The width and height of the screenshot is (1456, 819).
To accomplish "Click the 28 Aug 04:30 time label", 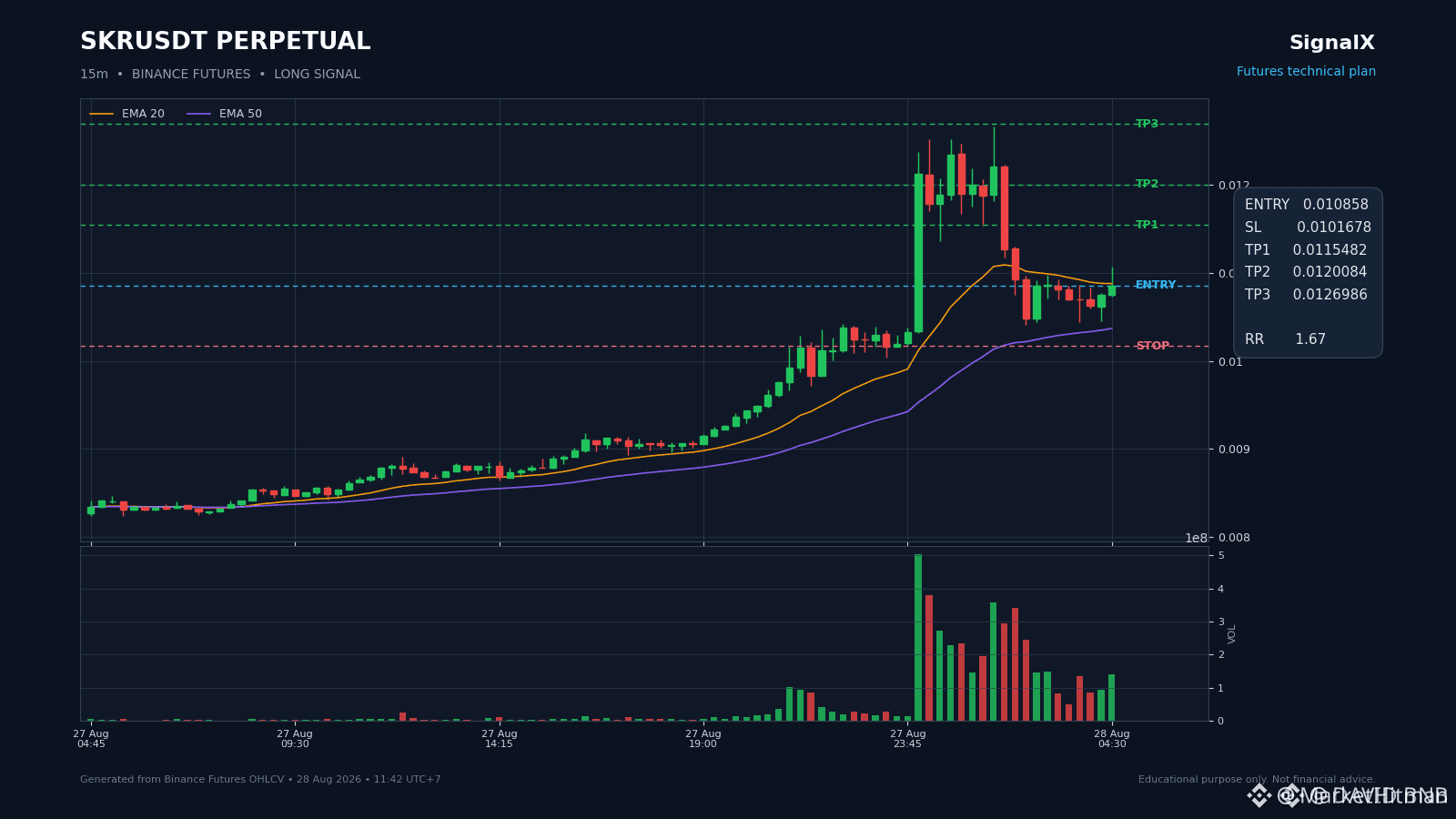I will [1112, 739].
